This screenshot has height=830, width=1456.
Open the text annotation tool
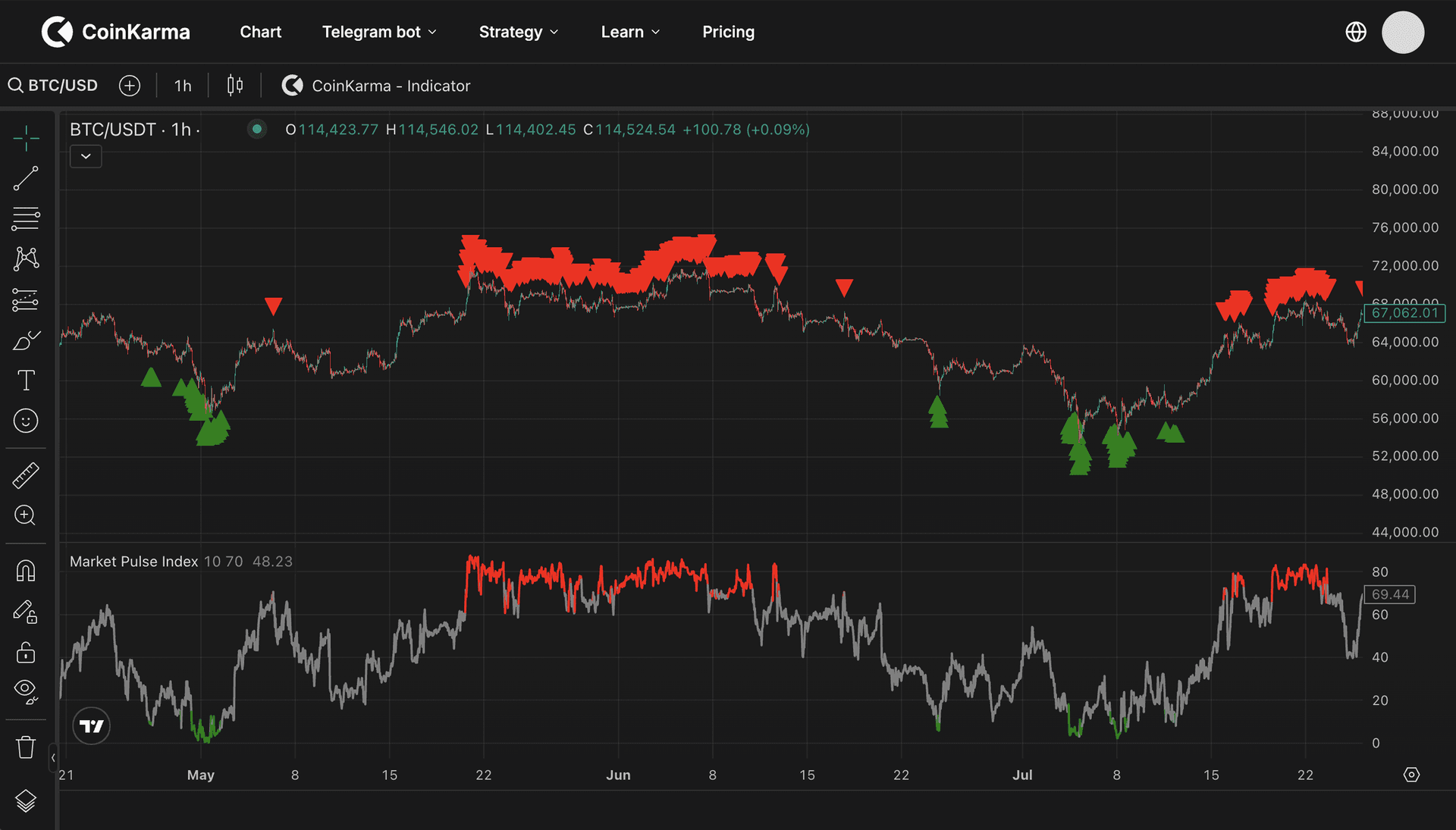point(26,380)
